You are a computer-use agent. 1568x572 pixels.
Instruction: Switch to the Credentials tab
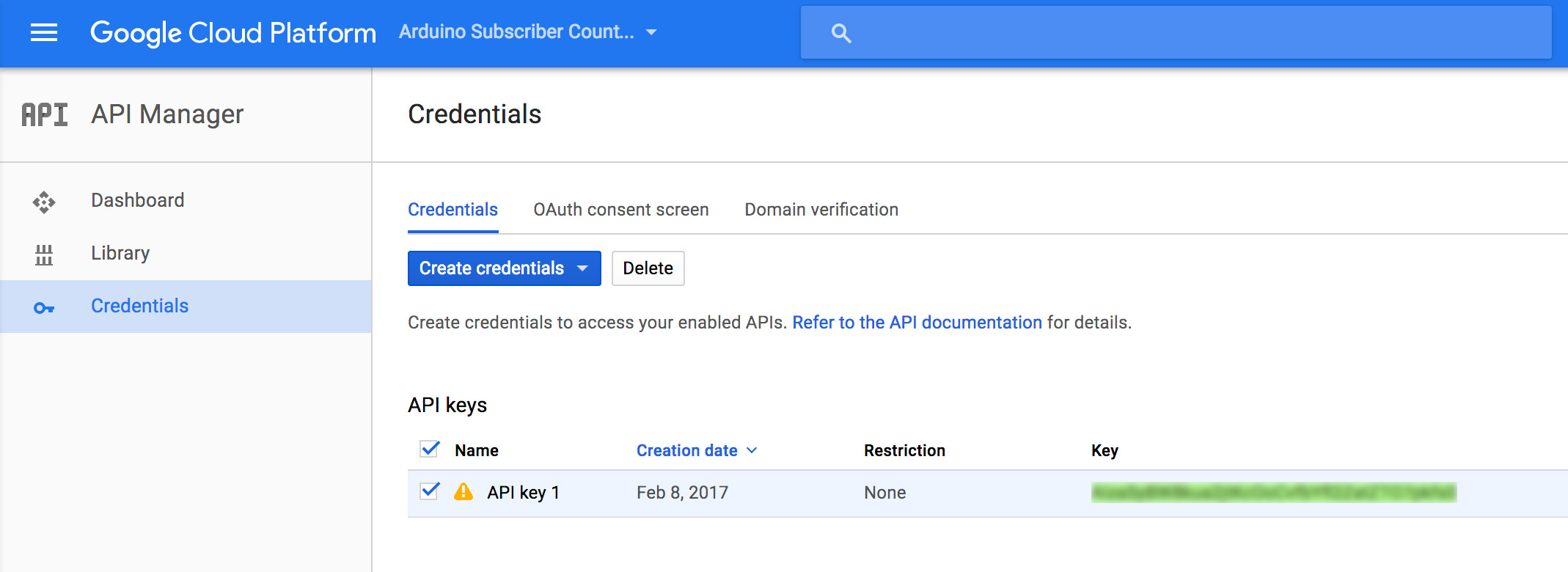pos(453,210)
